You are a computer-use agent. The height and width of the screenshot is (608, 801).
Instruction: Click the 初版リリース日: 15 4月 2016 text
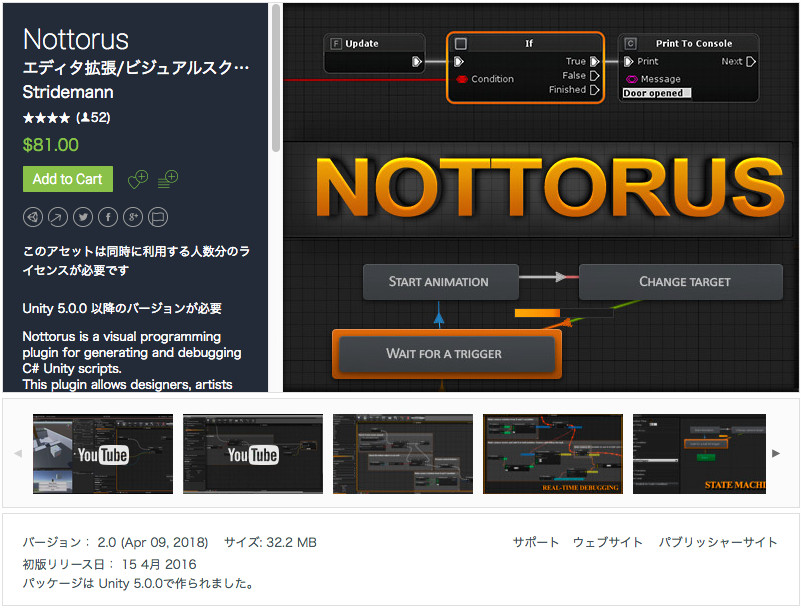[x=109, y=564]
